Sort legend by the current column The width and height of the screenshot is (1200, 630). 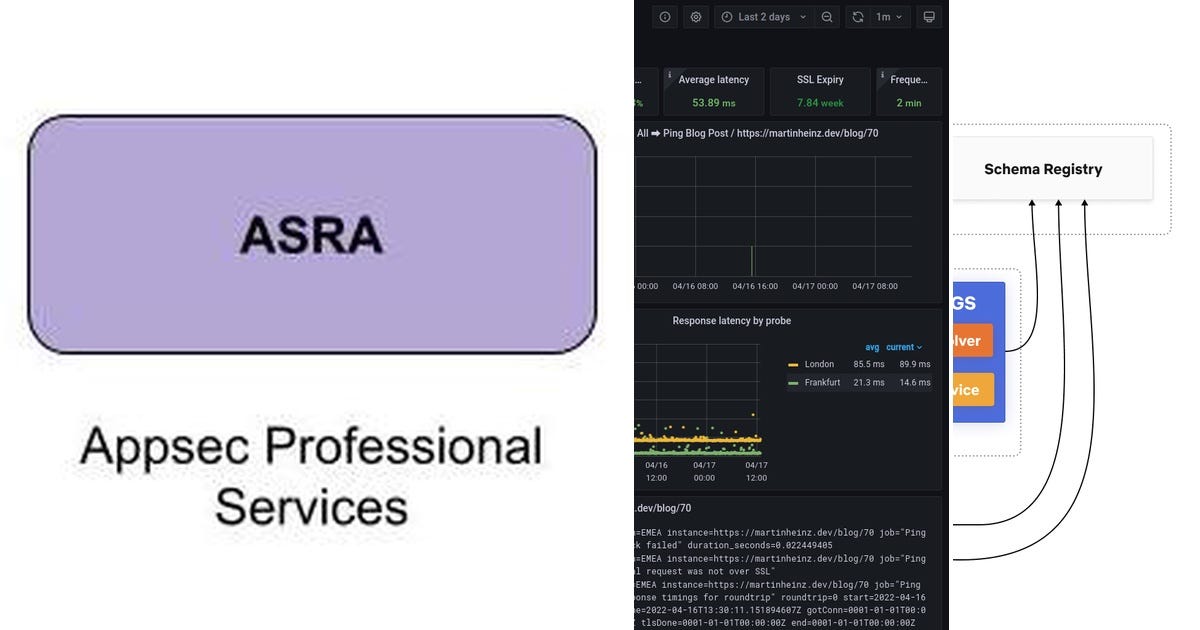click(904, 347)
